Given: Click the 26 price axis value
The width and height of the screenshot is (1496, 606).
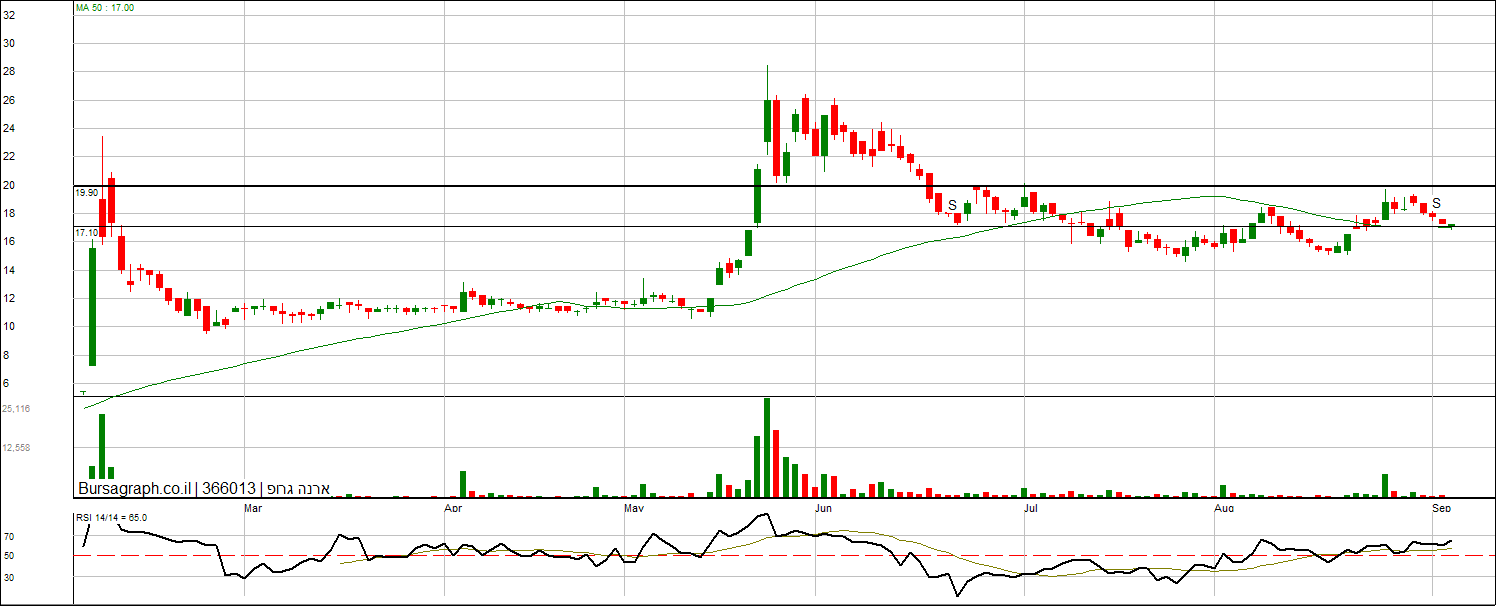Looking at the screenshot, I should pos(9,100).
